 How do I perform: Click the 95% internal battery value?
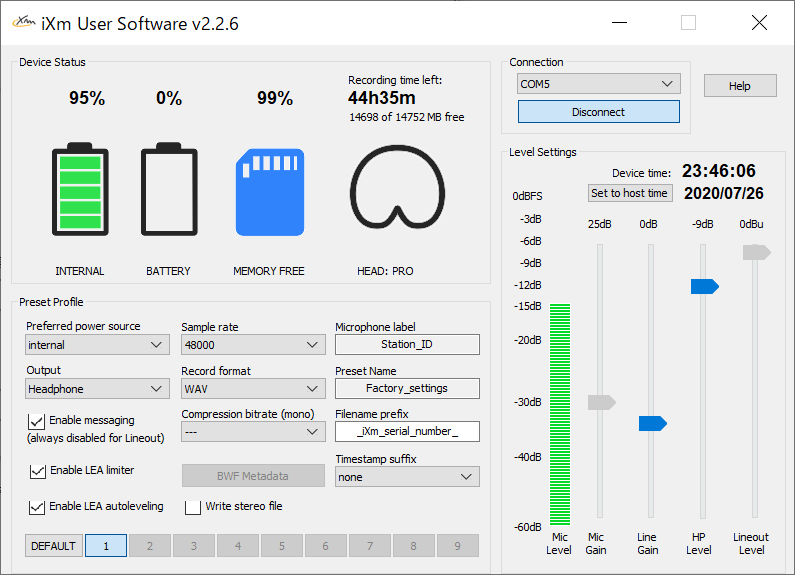(x=87, y=98)
